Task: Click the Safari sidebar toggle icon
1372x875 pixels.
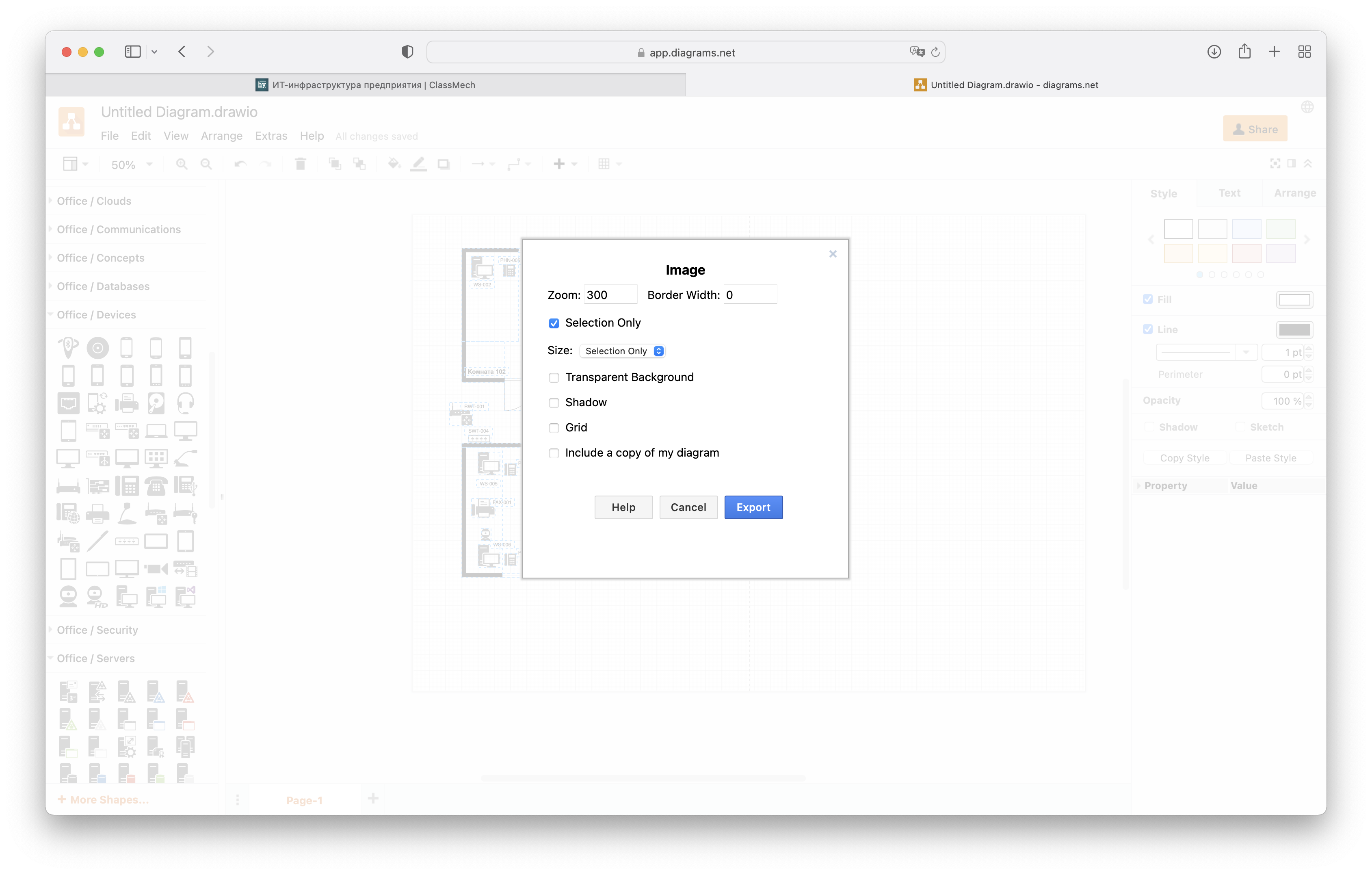Action: click(132, 52)
